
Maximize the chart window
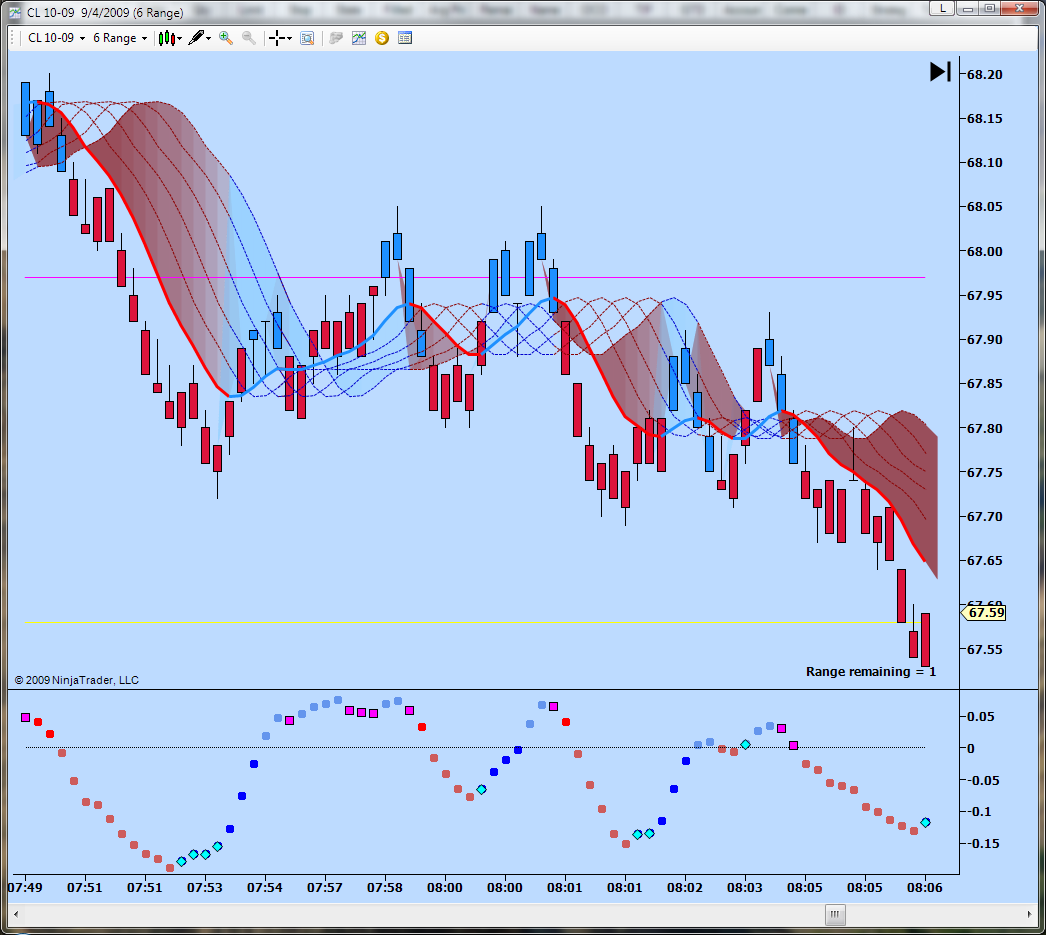pyautogui.click(x=990, y=8)
